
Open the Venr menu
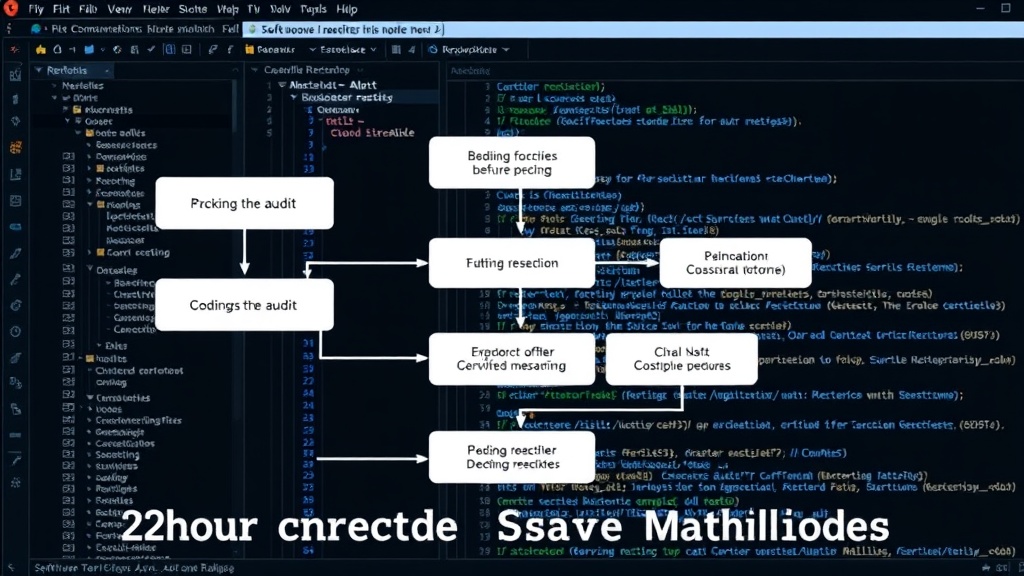pyautogui.click(x=119, y=9)
